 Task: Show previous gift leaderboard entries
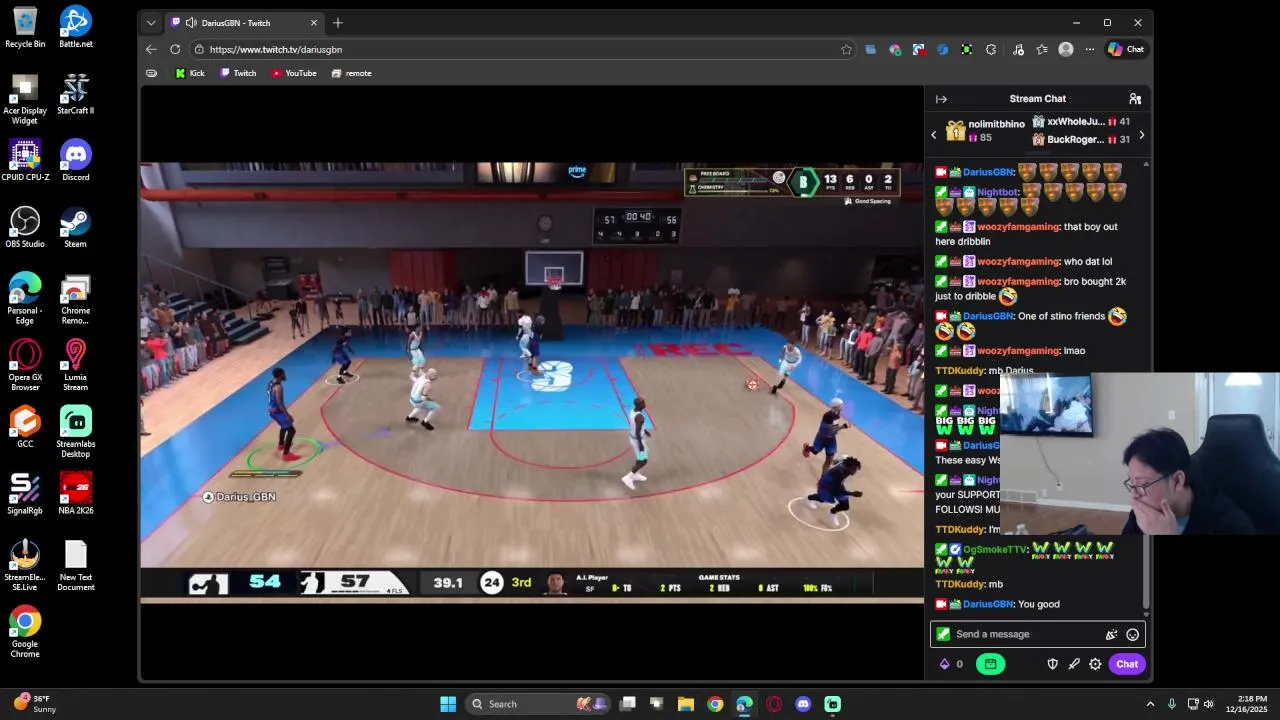coord(934,135)
